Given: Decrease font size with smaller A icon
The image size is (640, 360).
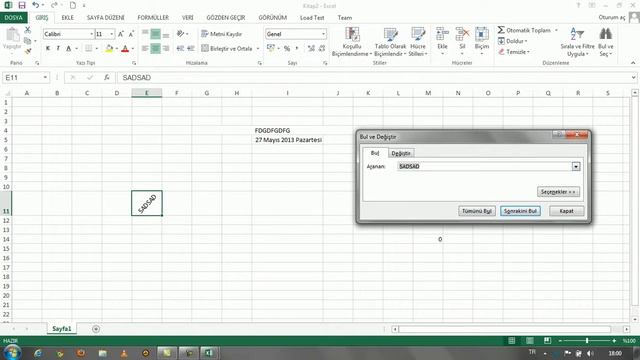Looking at the screenshot, I should point(131,34).
